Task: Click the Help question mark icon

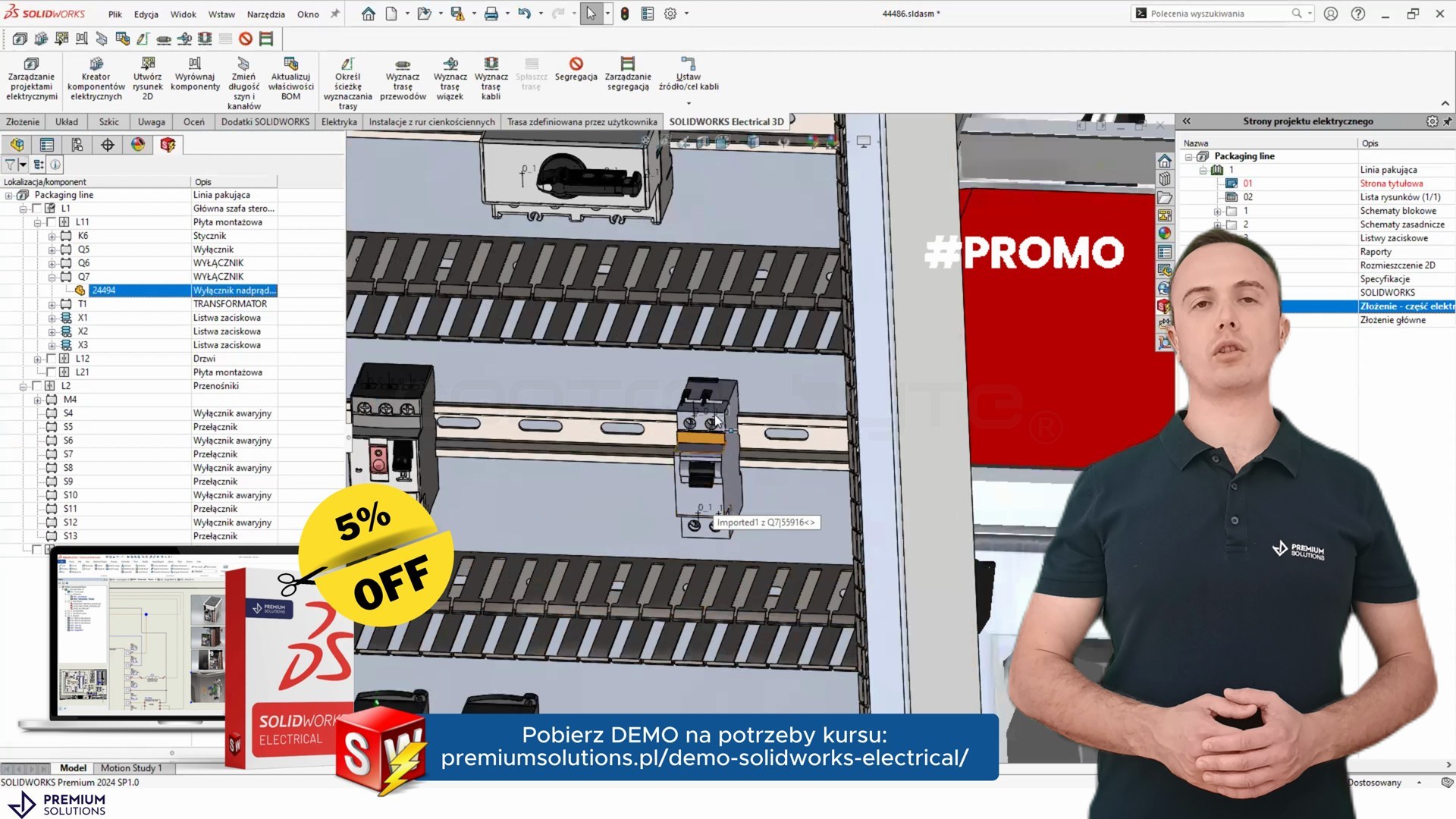Action: [1358, 14]
